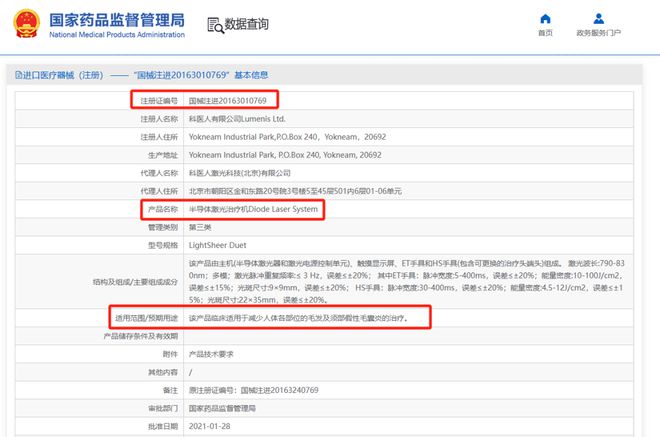Click the 产品技术要求 attachment entry
660x437 pixels.
211,355
